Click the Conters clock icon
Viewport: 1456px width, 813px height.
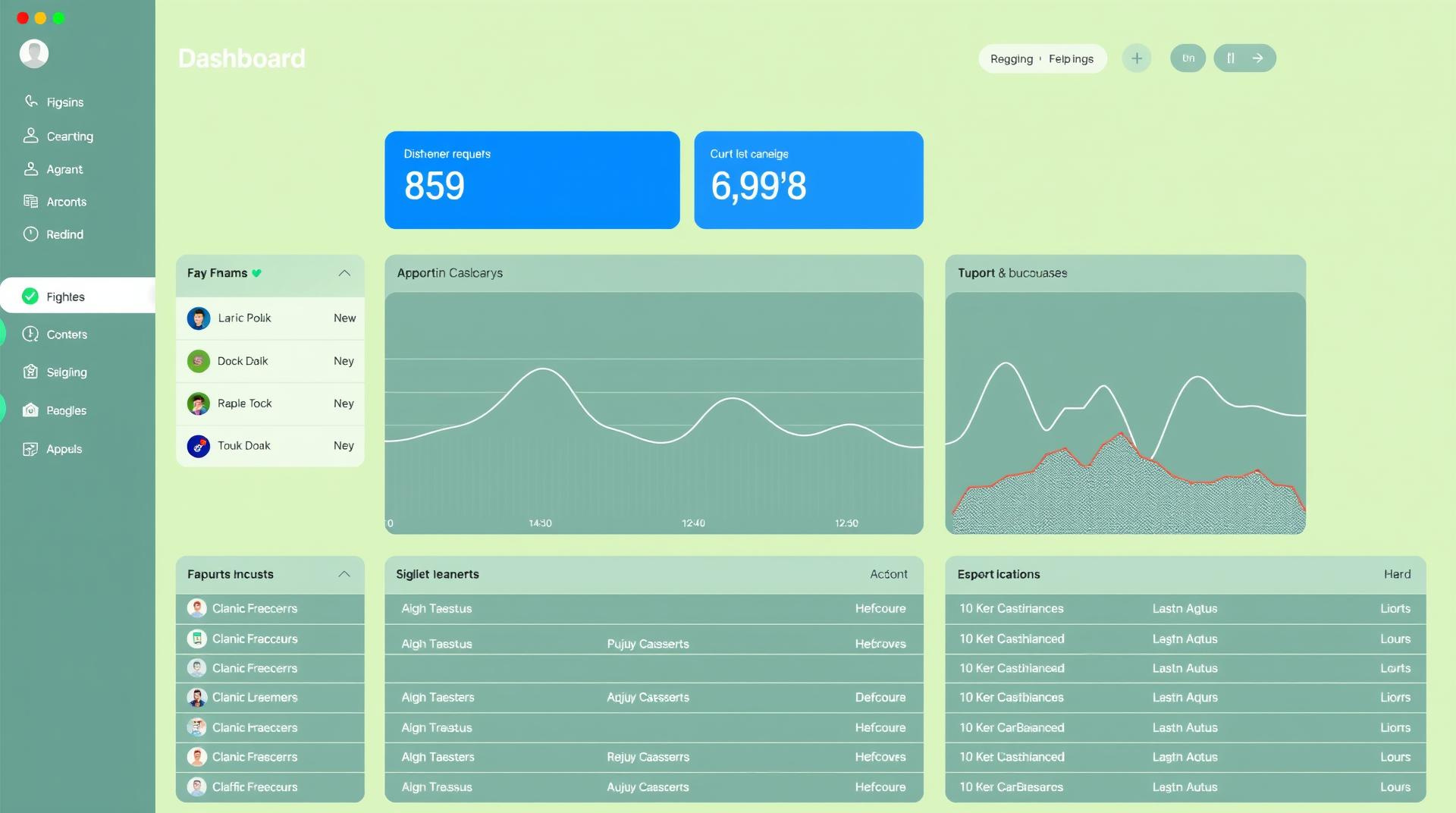(x=30, y=334)
